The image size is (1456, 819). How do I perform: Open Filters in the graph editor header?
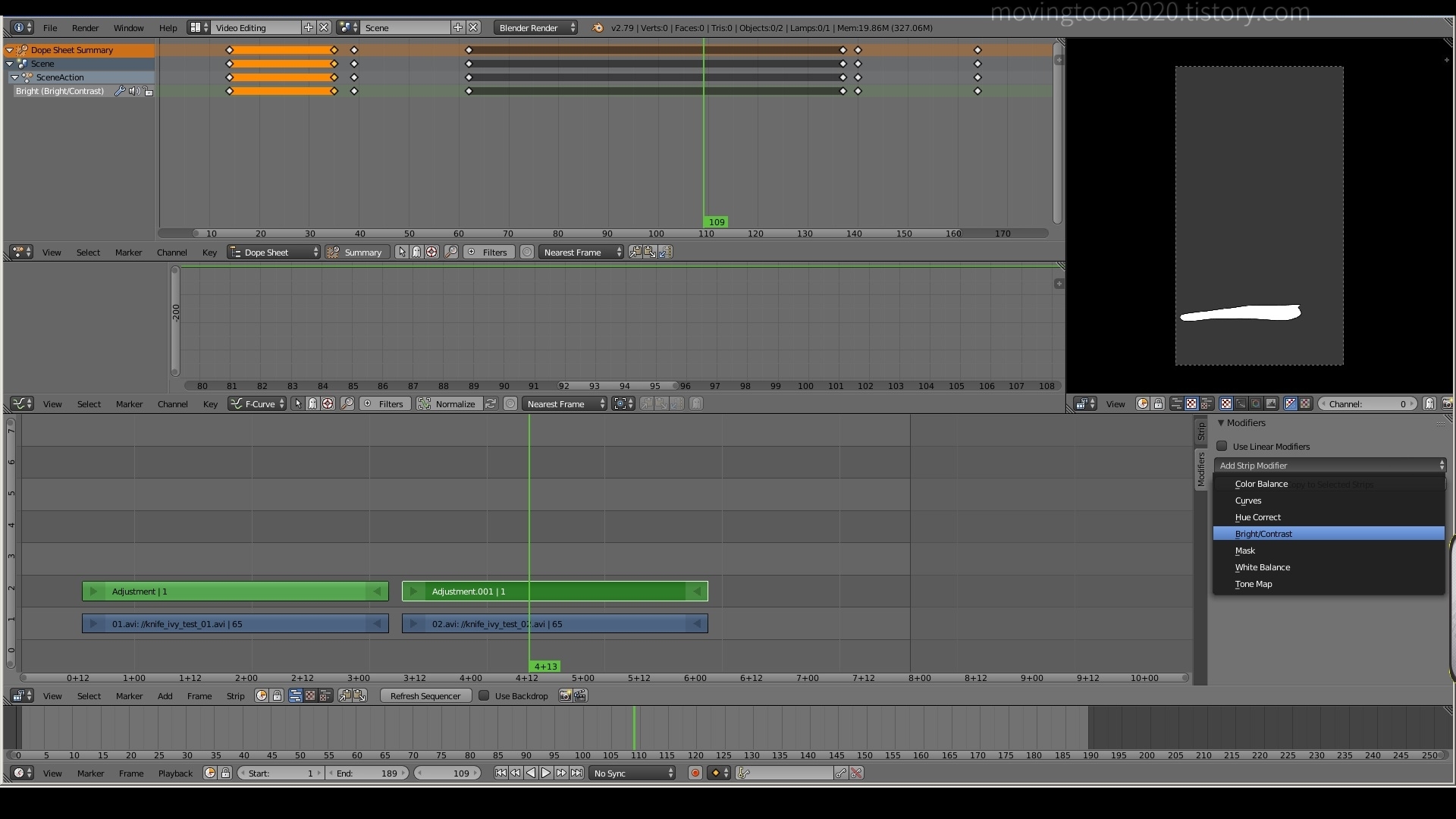(x=384, y=404)
